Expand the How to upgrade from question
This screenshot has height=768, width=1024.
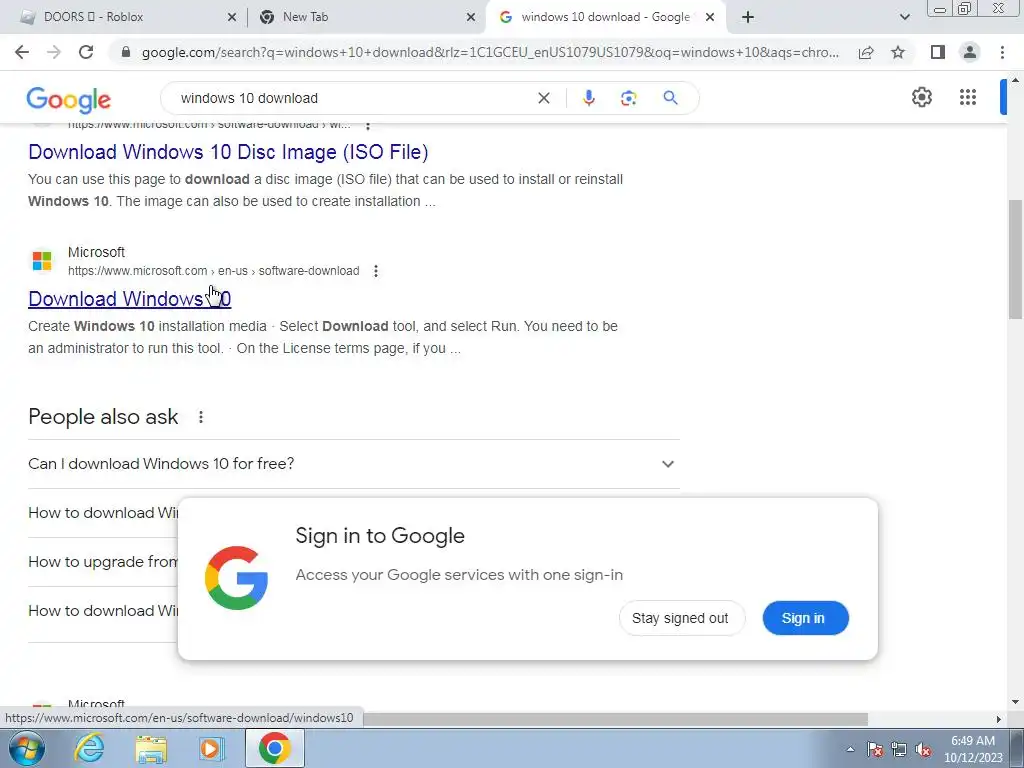103,562
